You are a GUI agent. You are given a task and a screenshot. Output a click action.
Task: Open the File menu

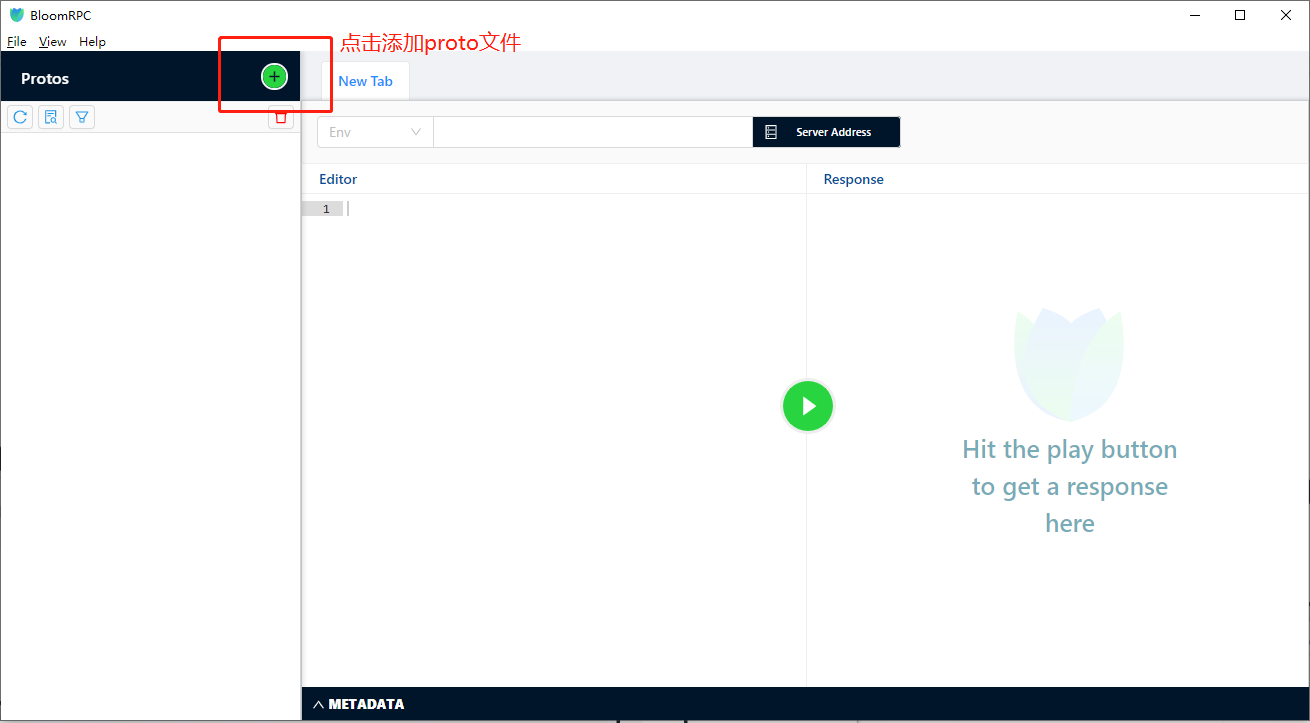[16, 41]
